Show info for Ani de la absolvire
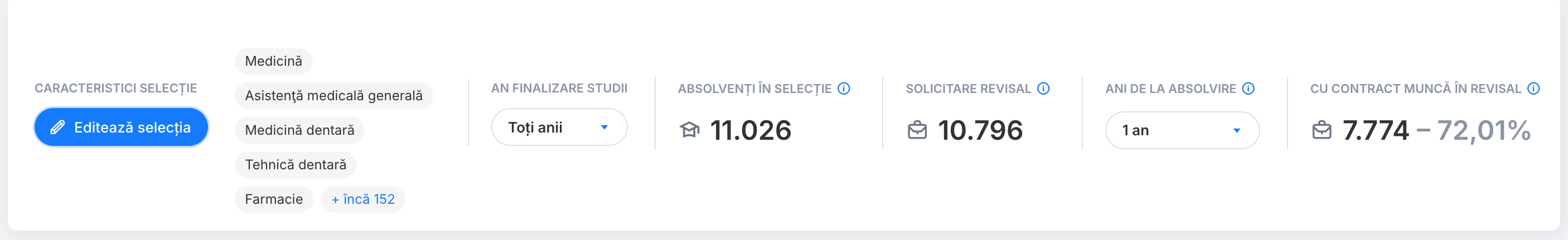The width and height of the screenshot is (1568, 240). point(1248,89)
